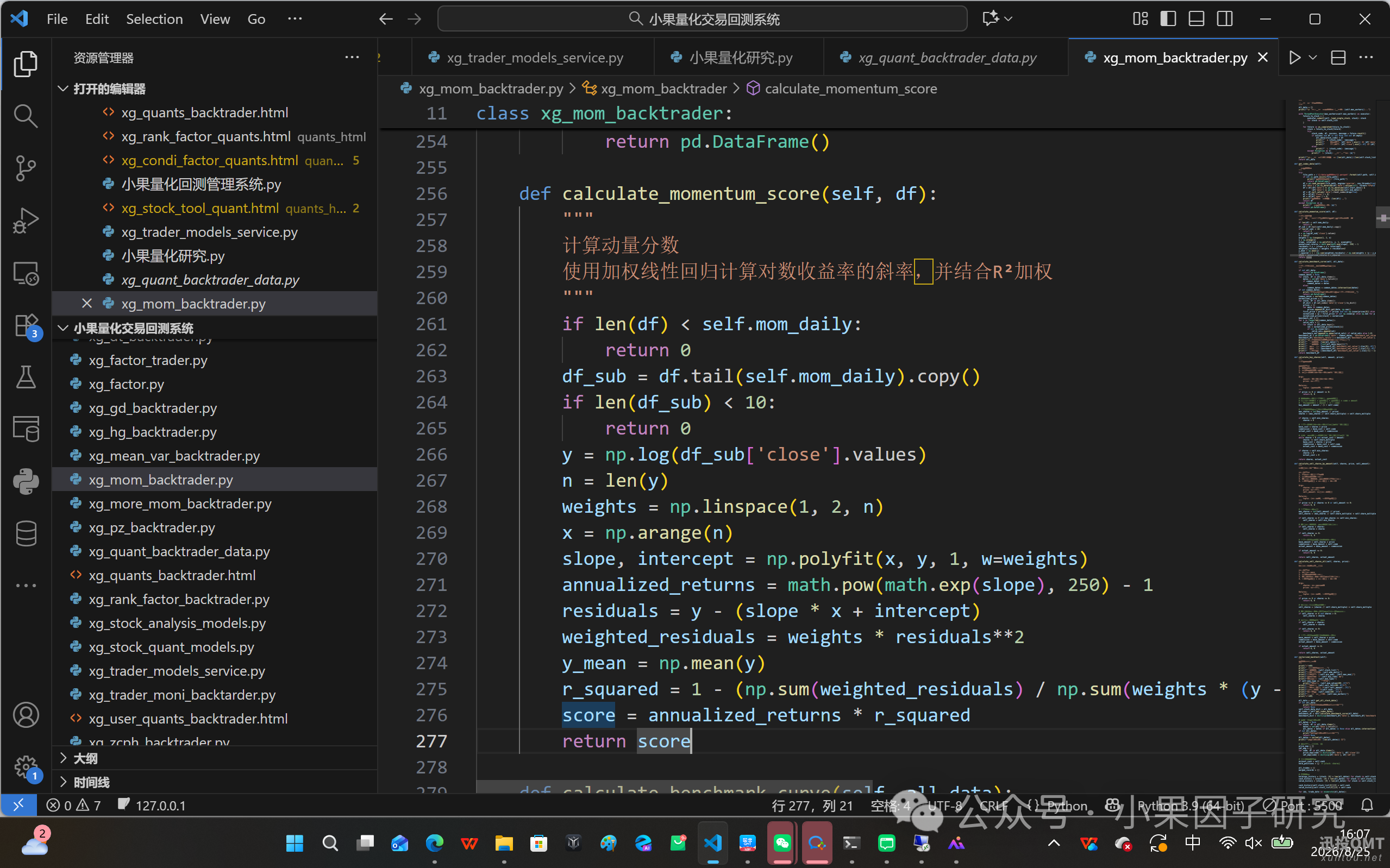This screenshot has width=1390, height=868.
Task: Open the Windows Start menu
Action: click(x=295, y=842)
